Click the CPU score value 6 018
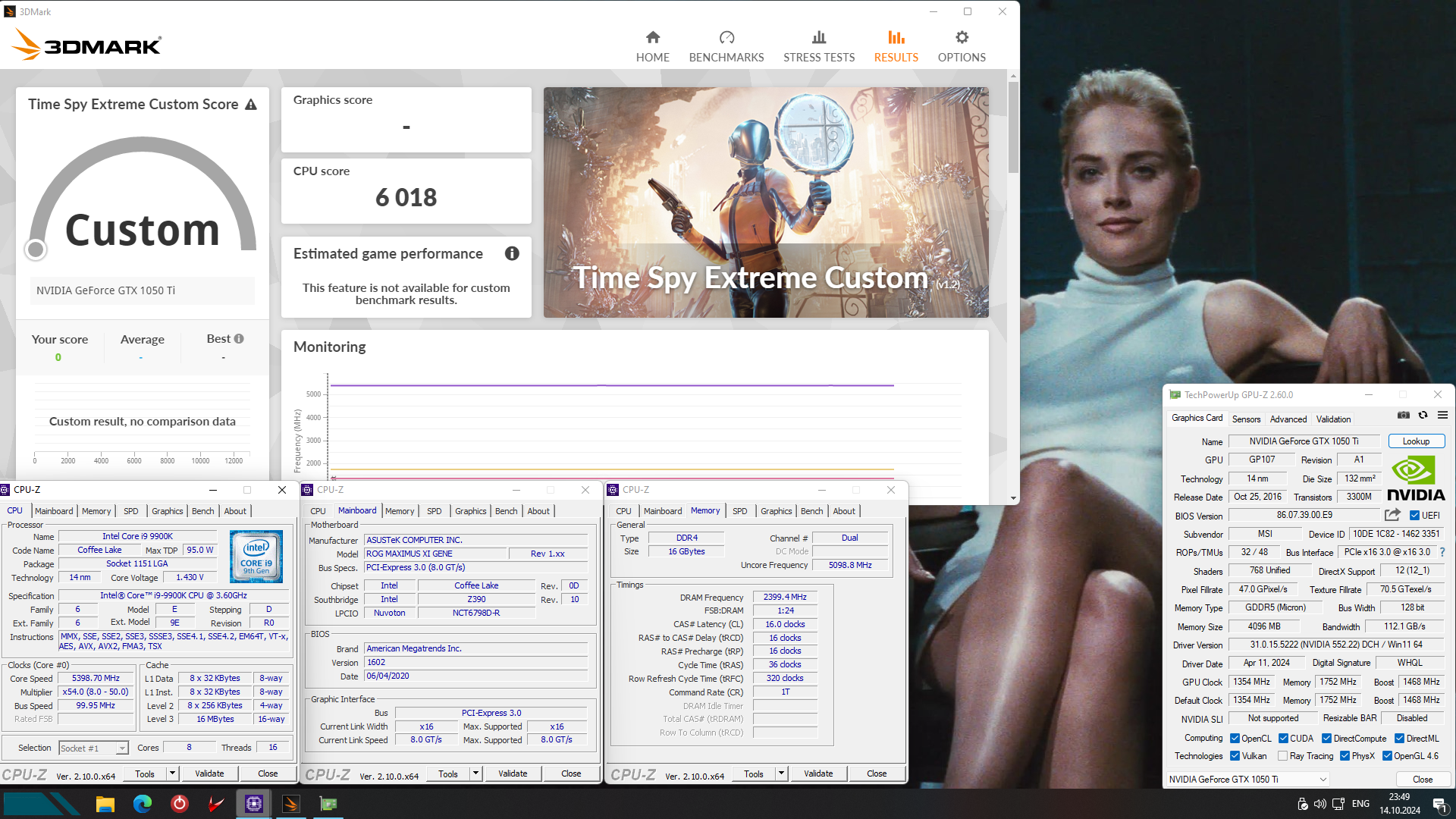 coord(406,197)
